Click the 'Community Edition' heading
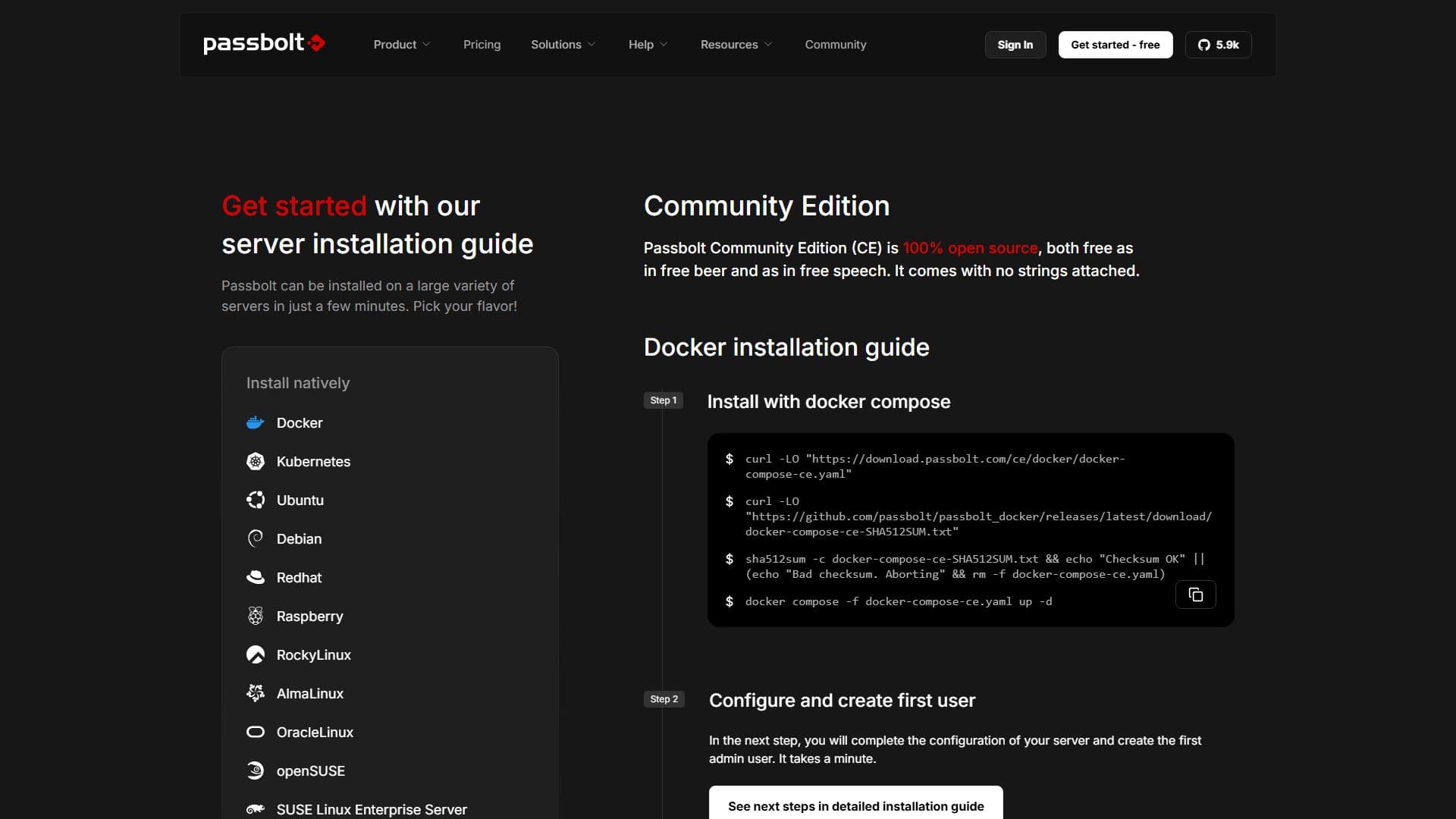The height and width of the screenshot is (819, 1456). pos(767,206)
